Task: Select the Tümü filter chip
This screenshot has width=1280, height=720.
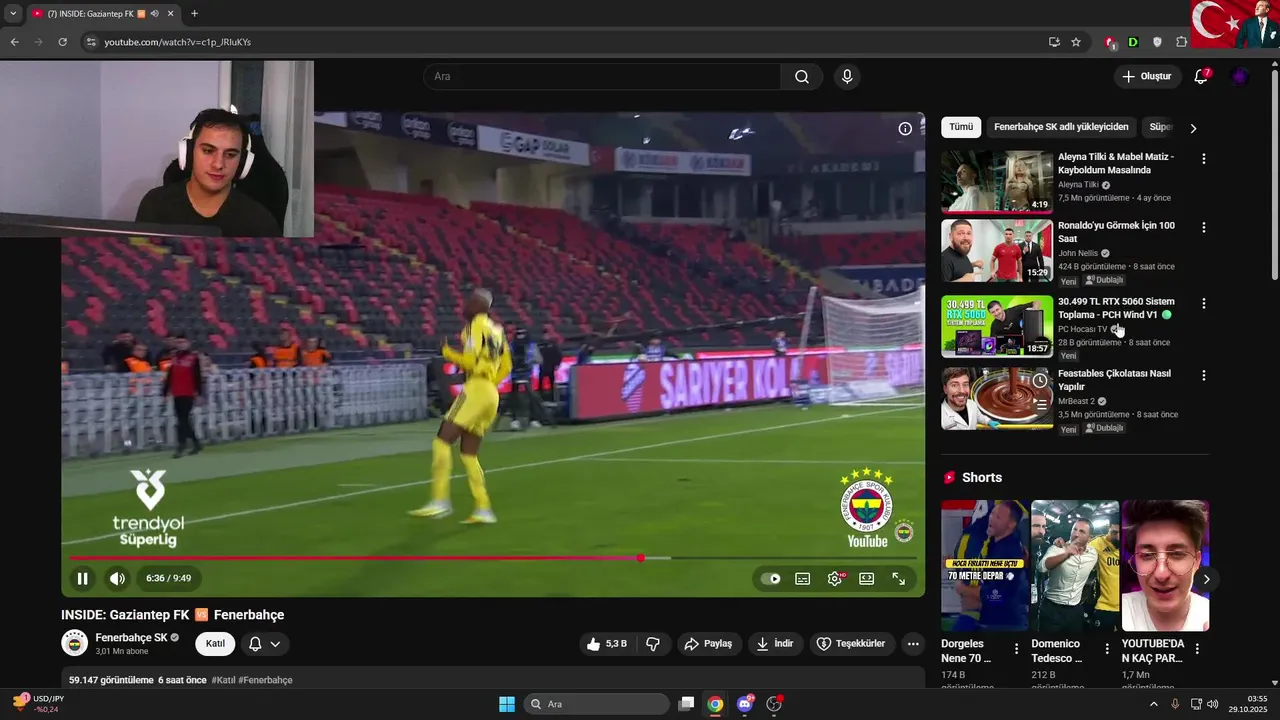Action: point(961,127)
